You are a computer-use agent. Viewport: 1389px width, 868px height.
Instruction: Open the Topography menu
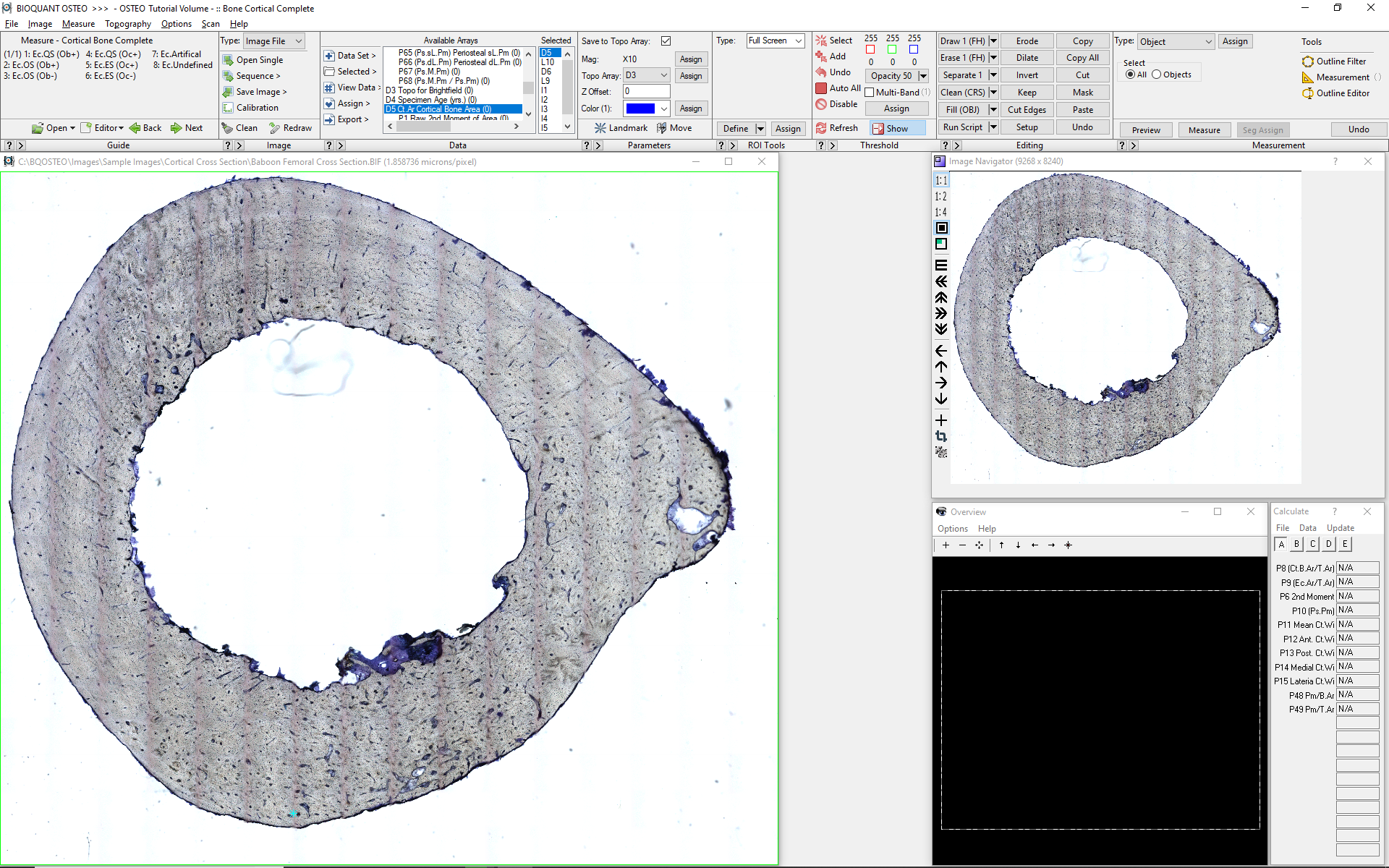(x=128, y=24)
